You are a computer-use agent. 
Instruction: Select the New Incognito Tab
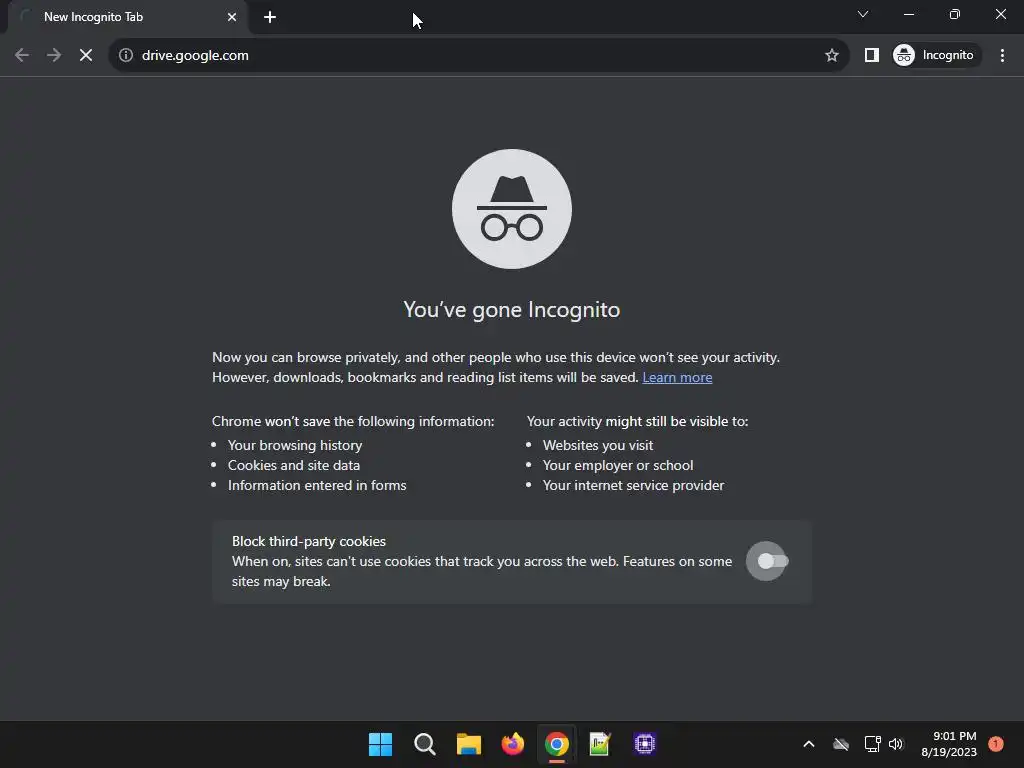point(127,17)
